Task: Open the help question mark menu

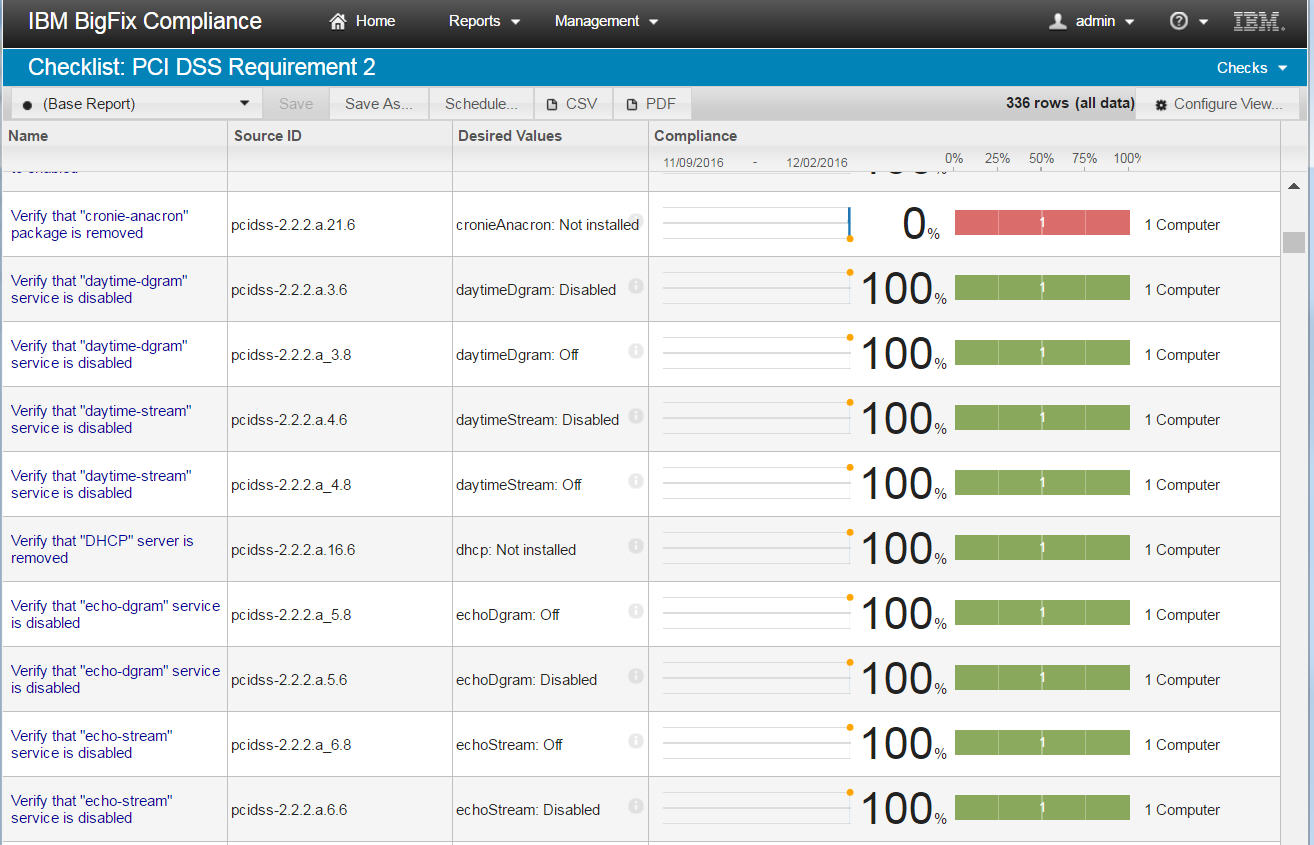Action: pos(1188,21)
